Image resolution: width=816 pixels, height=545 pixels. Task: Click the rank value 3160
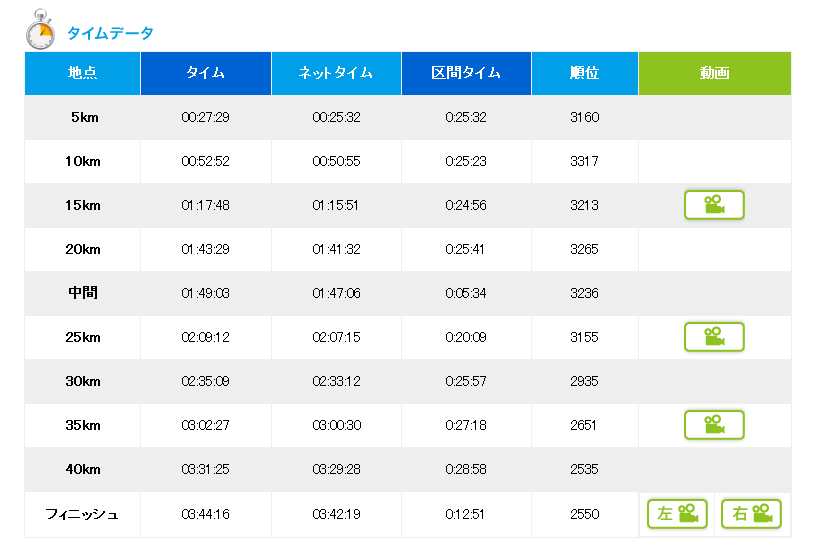coord(584,117)
